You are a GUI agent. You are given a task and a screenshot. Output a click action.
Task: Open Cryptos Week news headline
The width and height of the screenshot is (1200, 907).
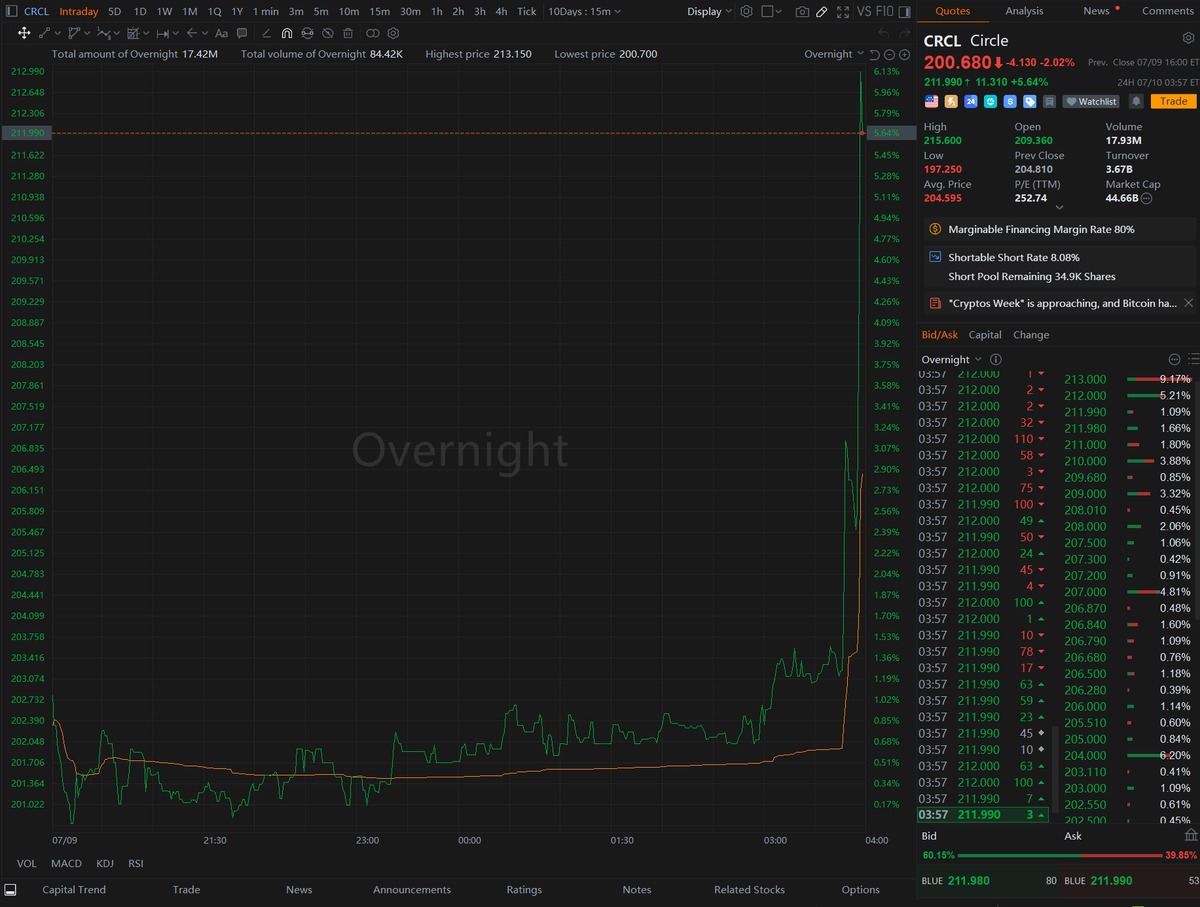point(1062,303)
